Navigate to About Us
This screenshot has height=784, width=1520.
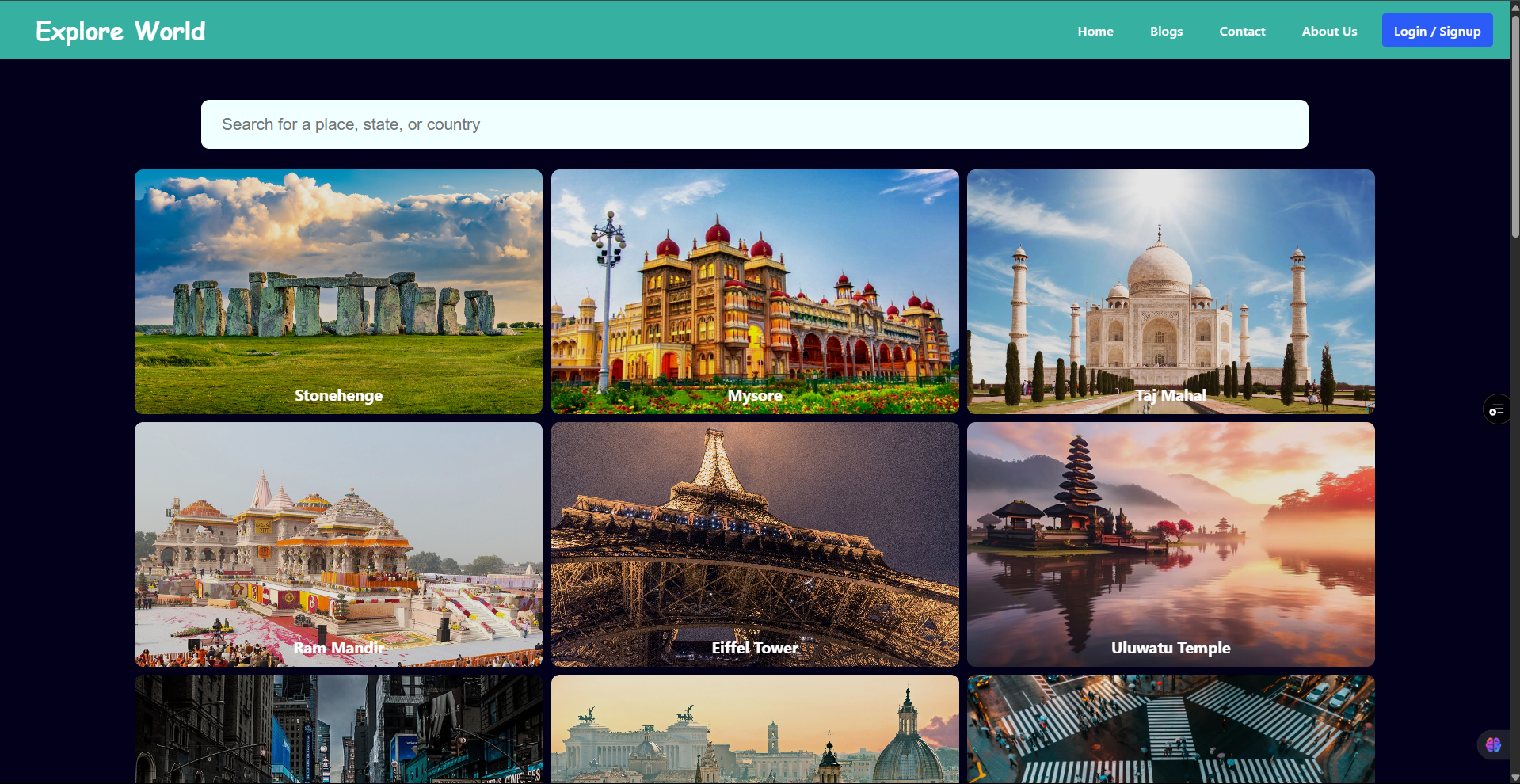[x=1329, y=31]
